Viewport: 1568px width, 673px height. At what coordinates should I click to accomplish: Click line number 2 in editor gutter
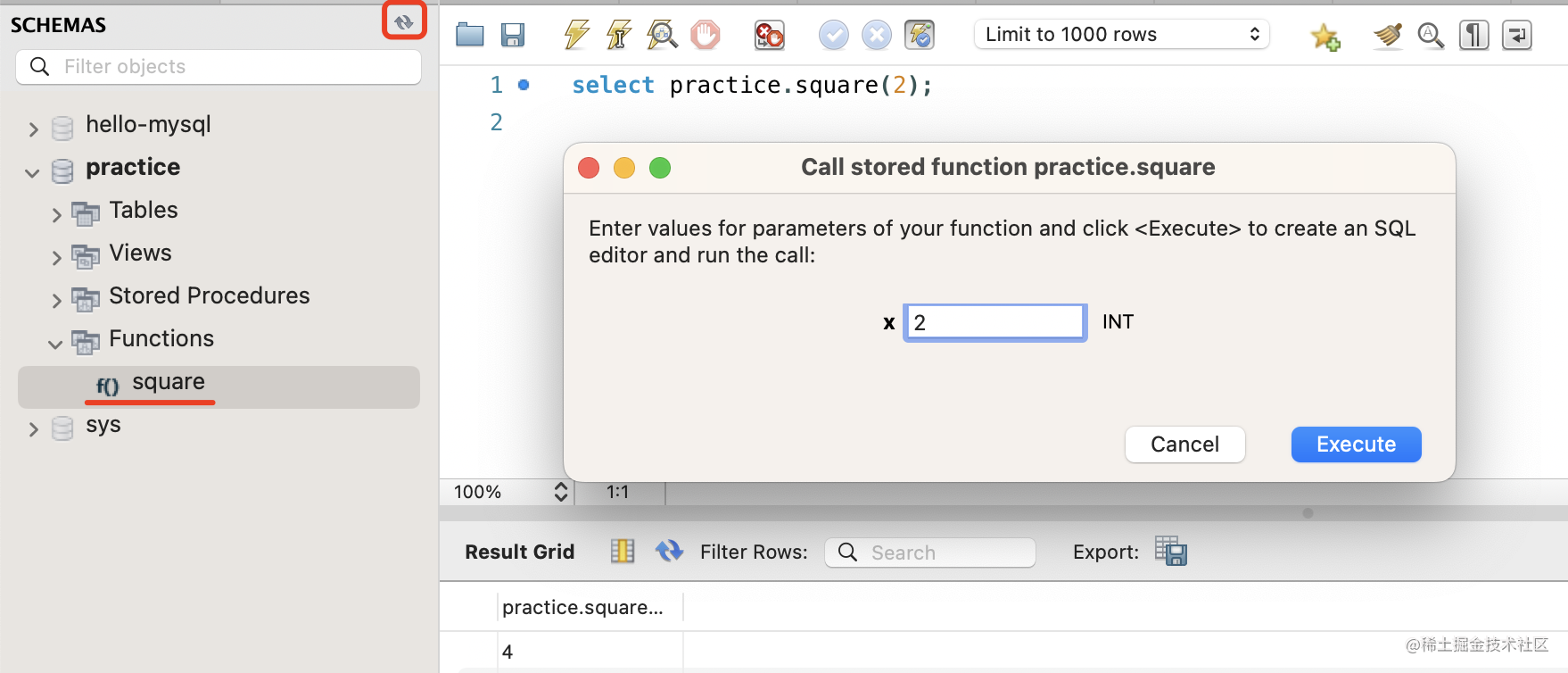point(497,122)
